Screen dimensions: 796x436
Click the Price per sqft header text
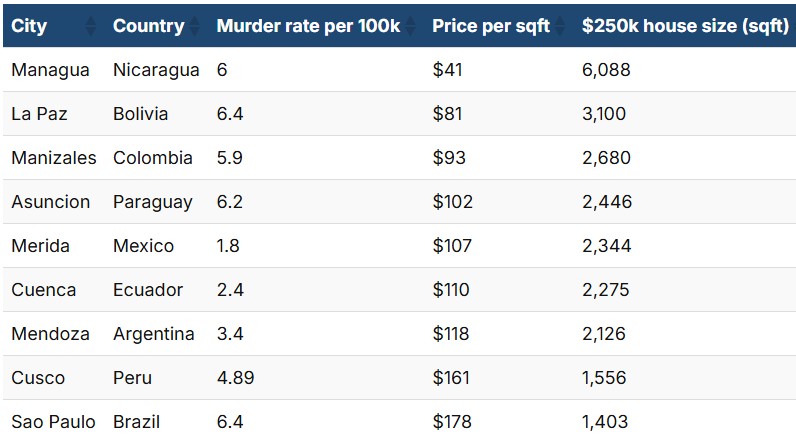(x=491, y=26)
